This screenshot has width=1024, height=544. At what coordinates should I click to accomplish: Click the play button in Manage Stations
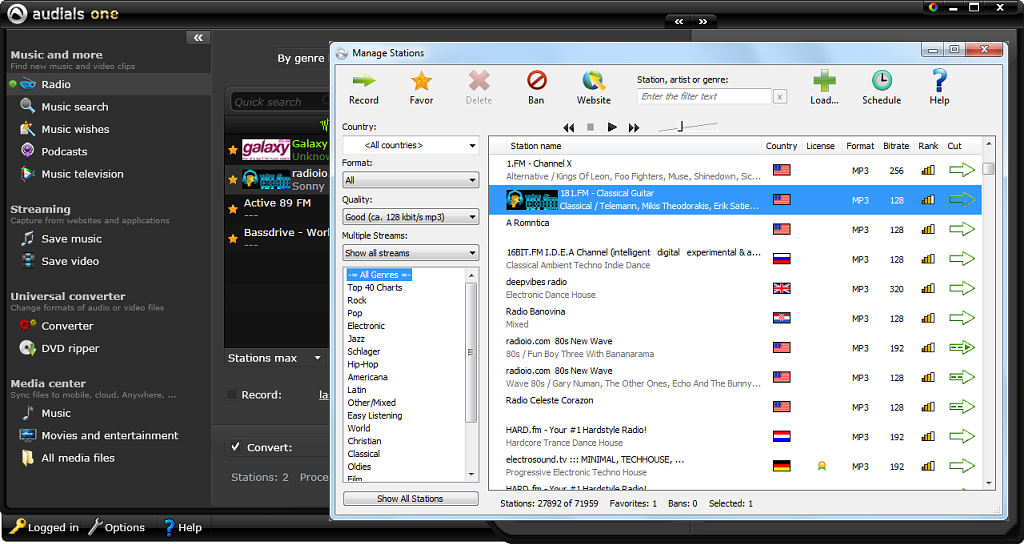612,127
